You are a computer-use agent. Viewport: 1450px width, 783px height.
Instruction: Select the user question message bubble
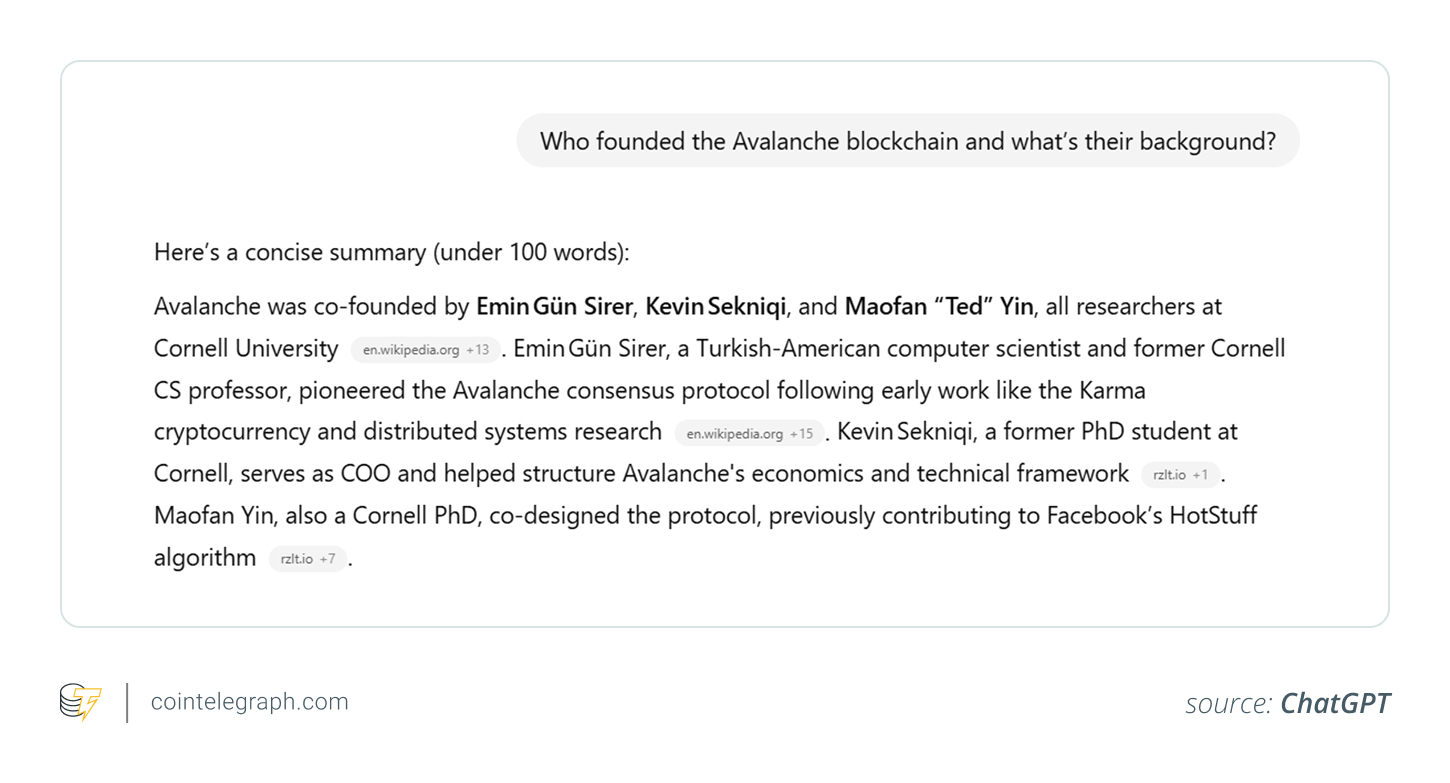907,141
